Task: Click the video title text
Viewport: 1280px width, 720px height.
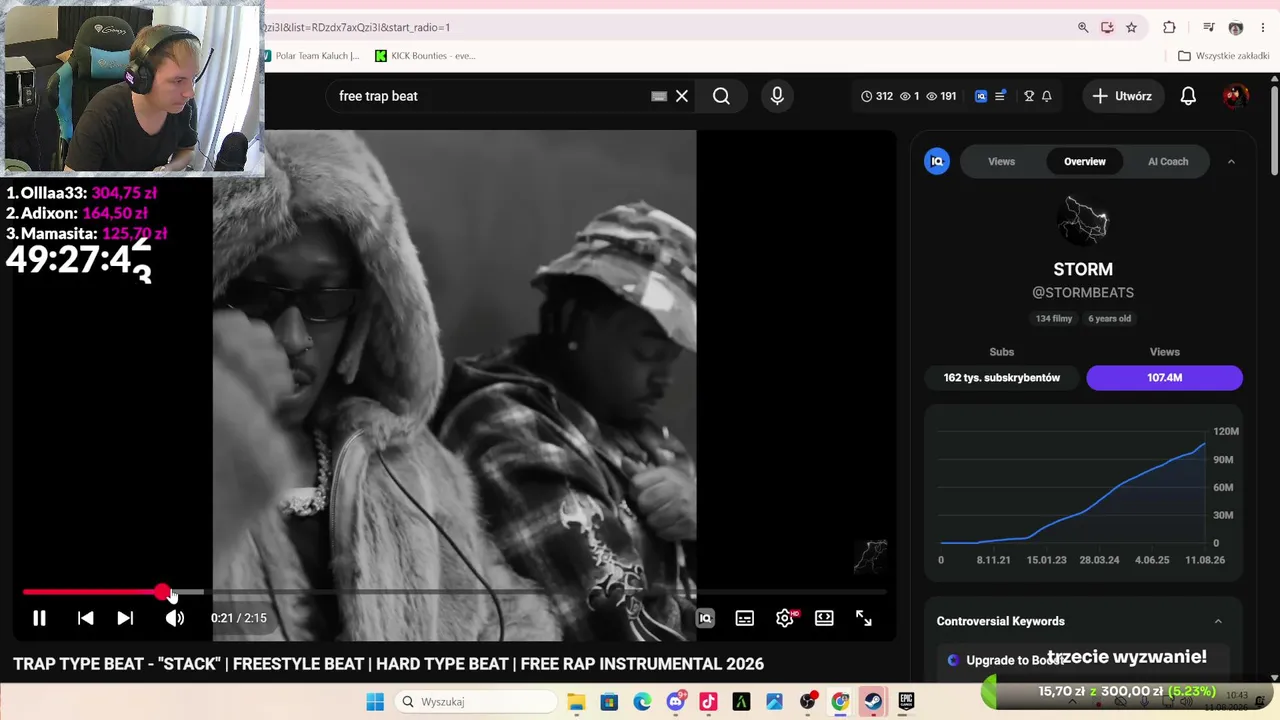Action: [388, 664]
